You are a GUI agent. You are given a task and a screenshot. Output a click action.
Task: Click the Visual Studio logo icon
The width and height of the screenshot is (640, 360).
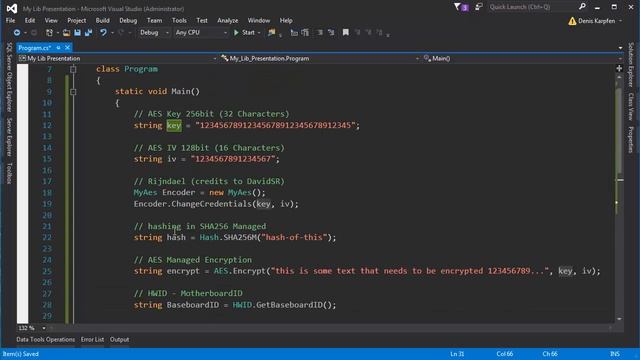click(x=12, y=8)
